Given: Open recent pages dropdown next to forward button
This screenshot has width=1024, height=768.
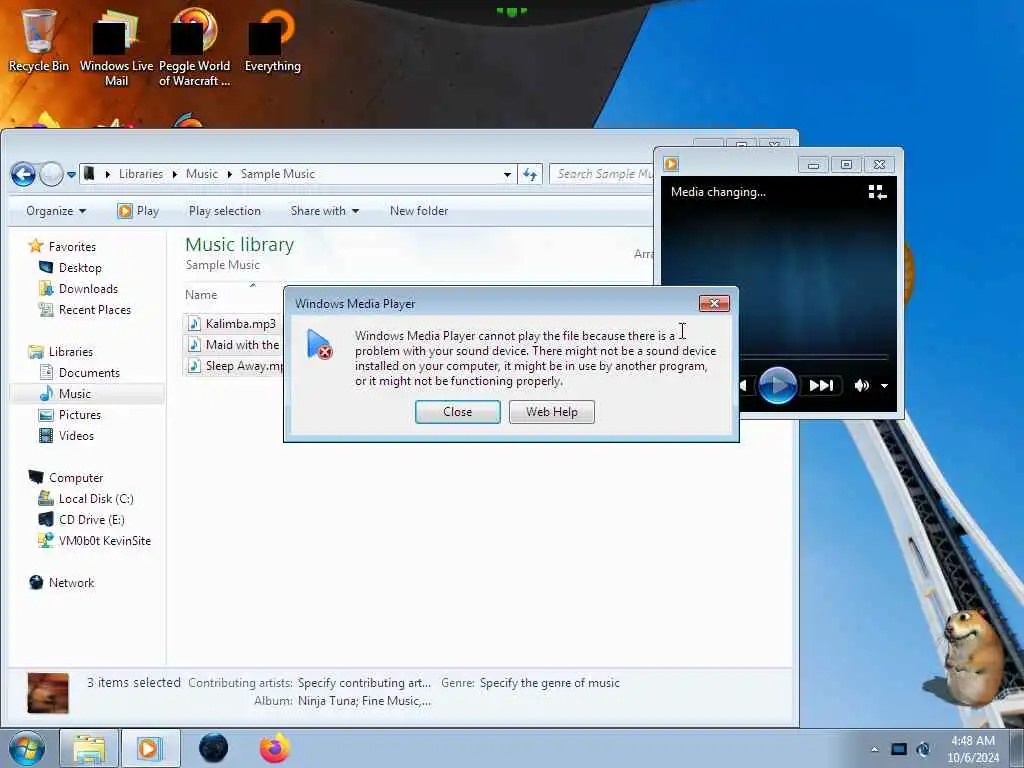Looking at the screenshot, I should coord(71,175).
